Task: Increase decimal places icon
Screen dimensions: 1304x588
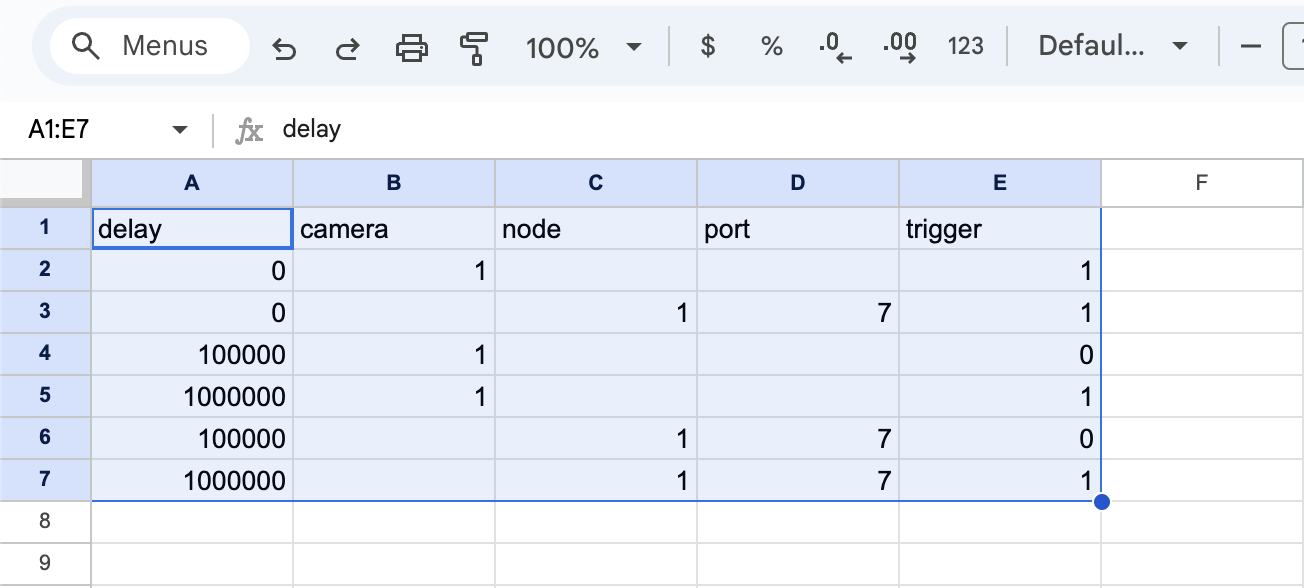Action: tap(900, 46)
